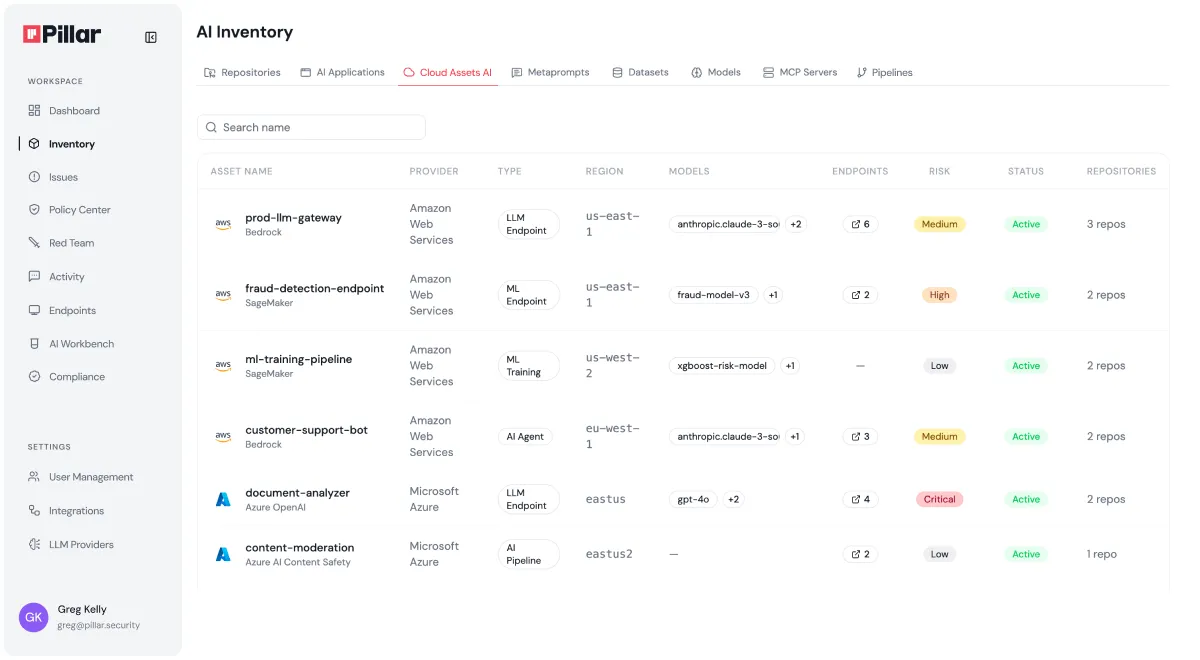Open the Activity panel icon
Image resolution: width=1200 pixels, height=660 pixels.
[33, 276]
